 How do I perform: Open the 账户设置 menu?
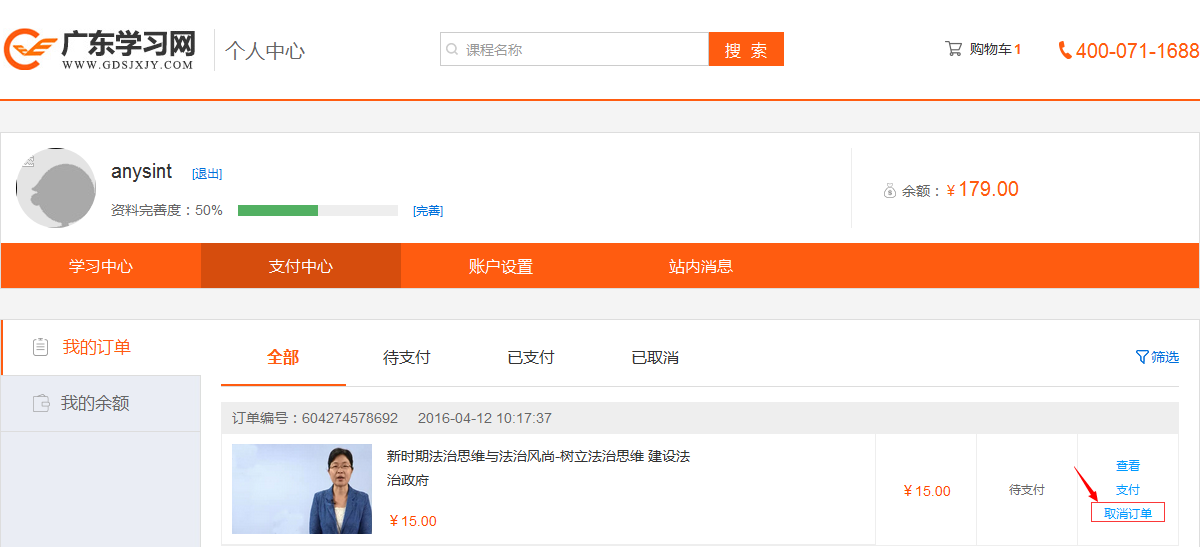pos(500,266)
